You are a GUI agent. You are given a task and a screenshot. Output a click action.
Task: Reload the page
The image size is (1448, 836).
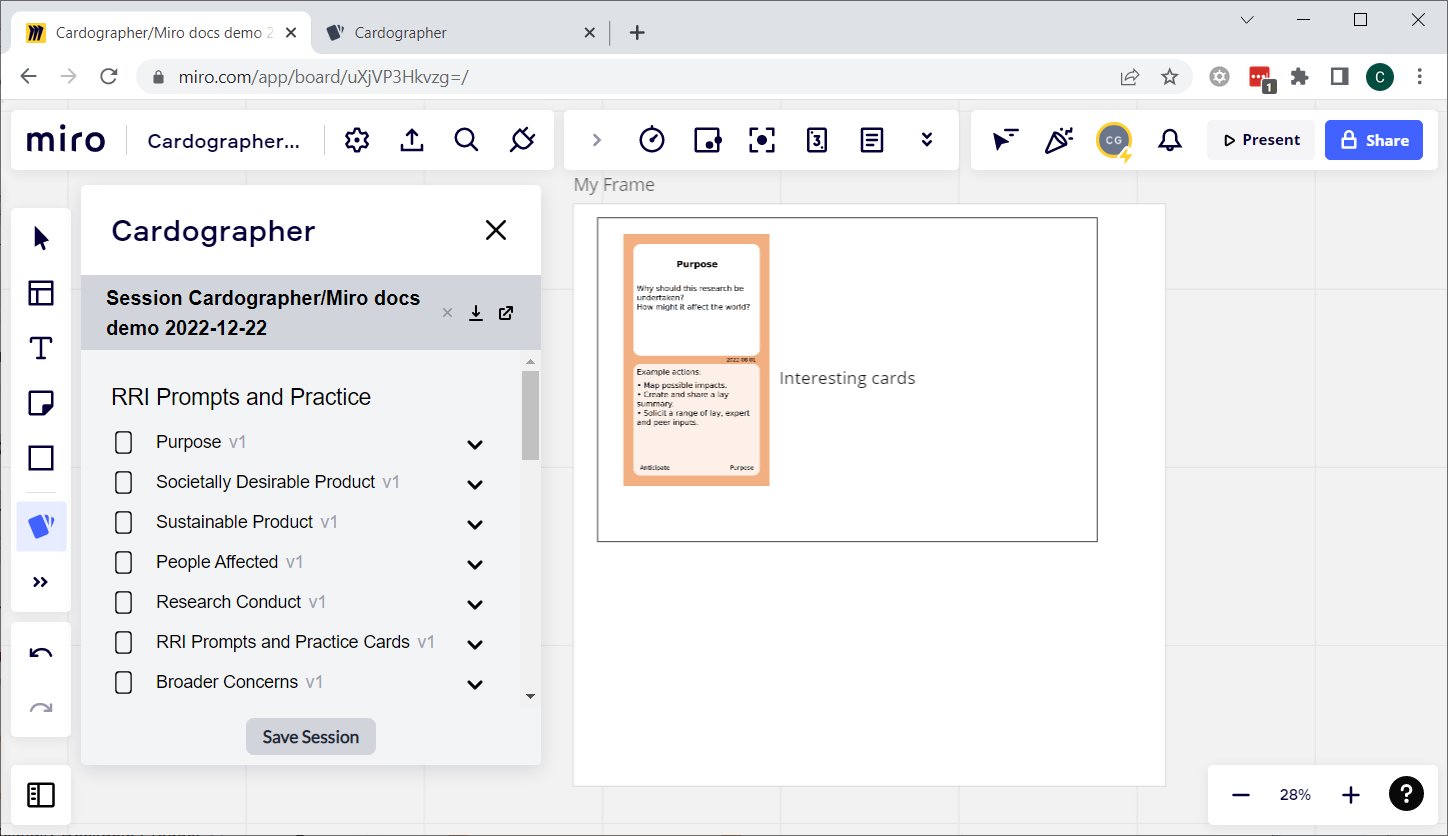pos(109,77)
